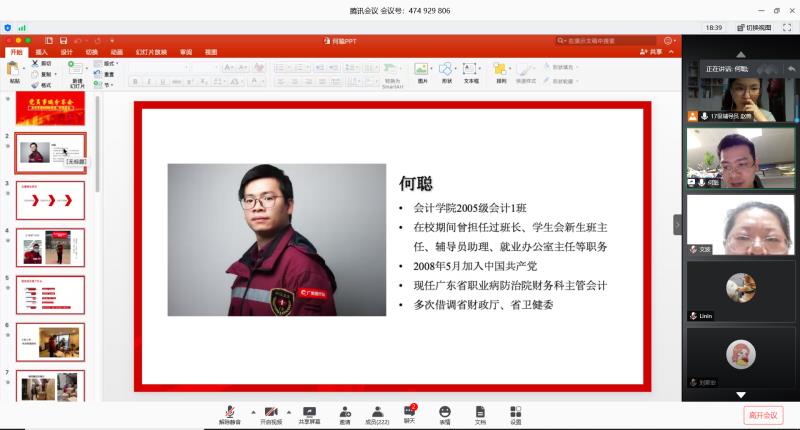Switch to the Home (开始) tab
The height and width of the screenshot is (430, 800).
point(17,52)
